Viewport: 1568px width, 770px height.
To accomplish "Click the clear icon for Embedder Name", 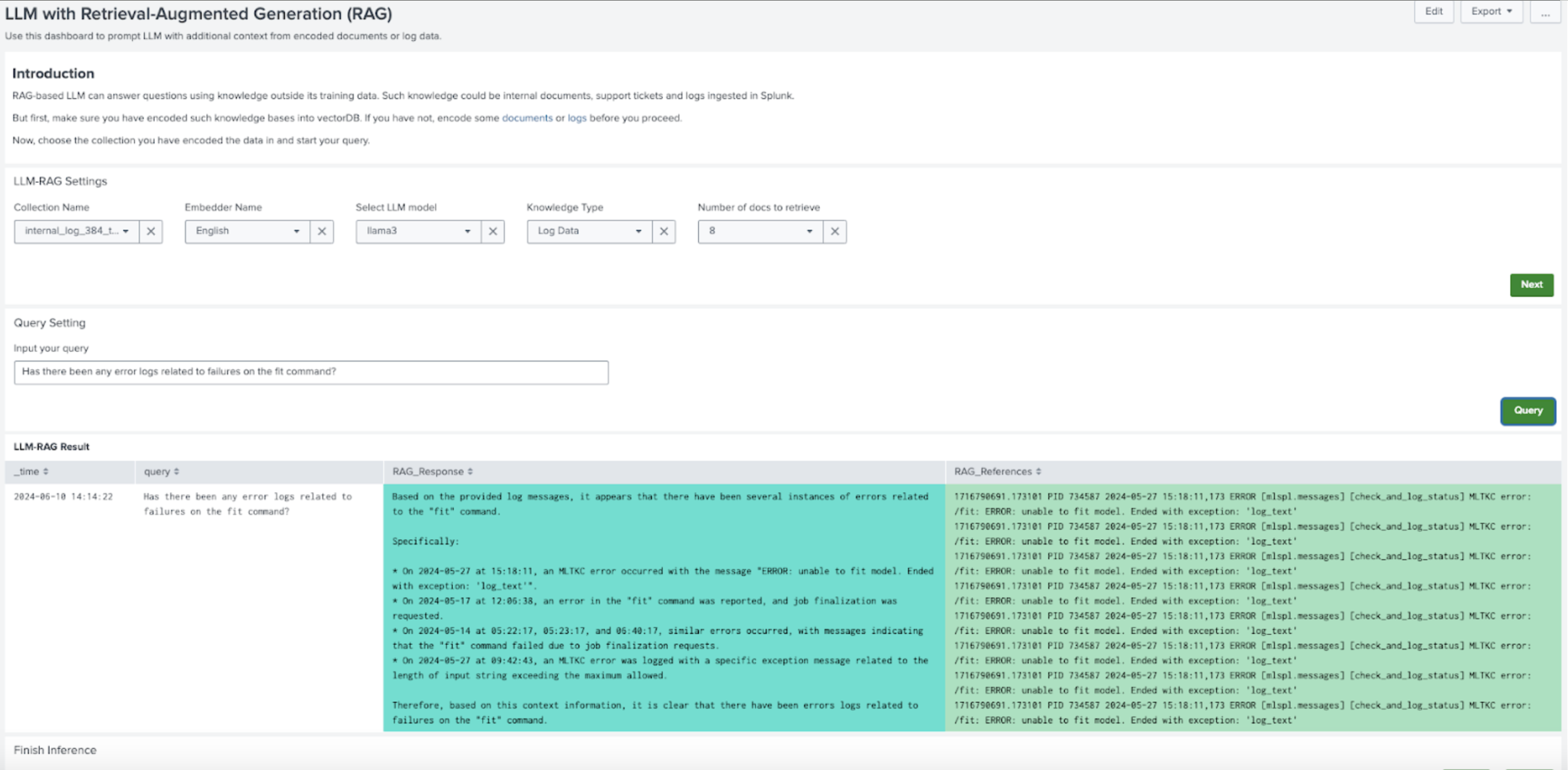I will click(x=322, y=231).
